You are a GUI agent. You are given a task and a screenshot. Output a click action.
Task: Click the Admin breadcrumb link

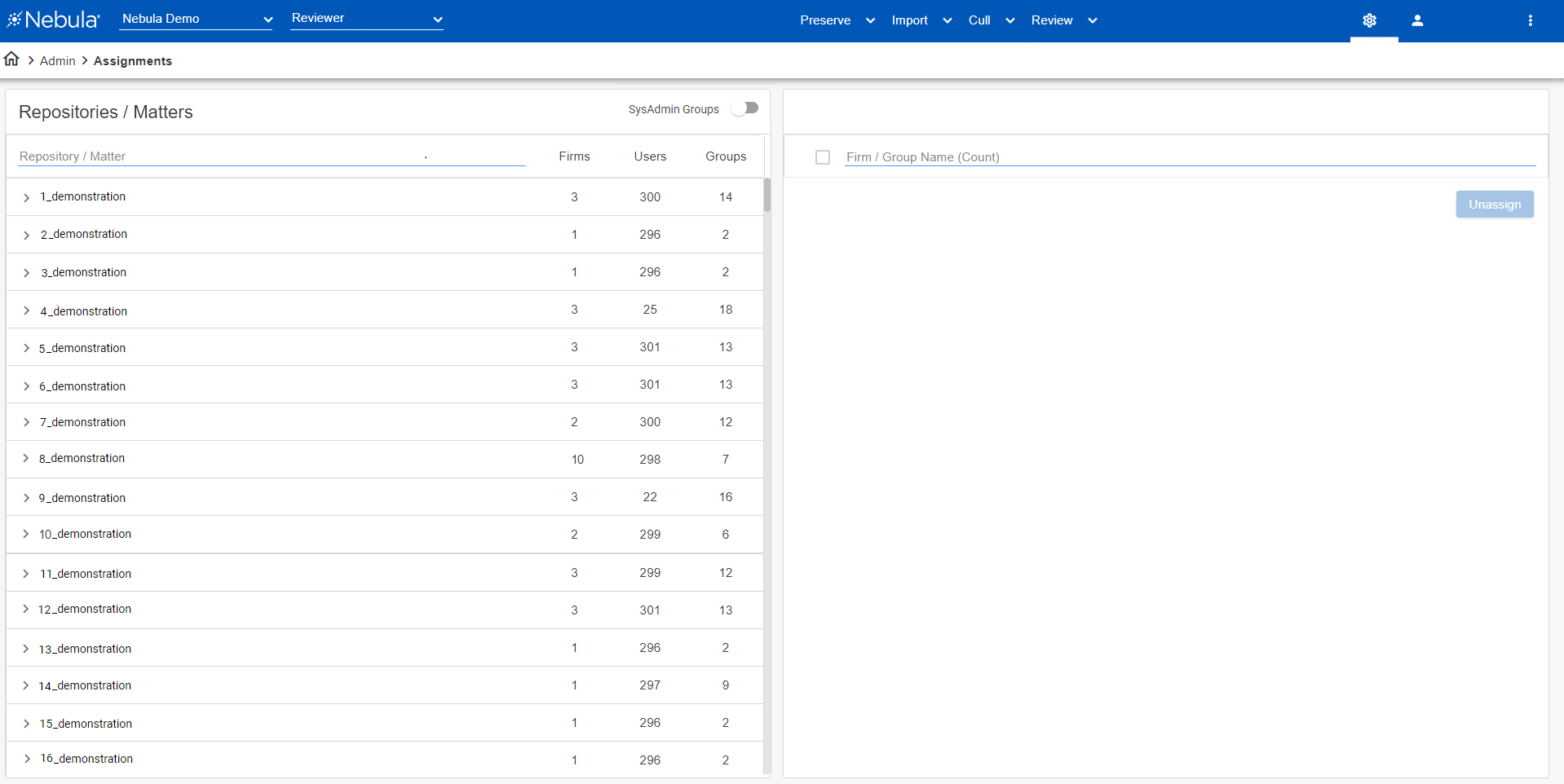(x=57, y=61)
